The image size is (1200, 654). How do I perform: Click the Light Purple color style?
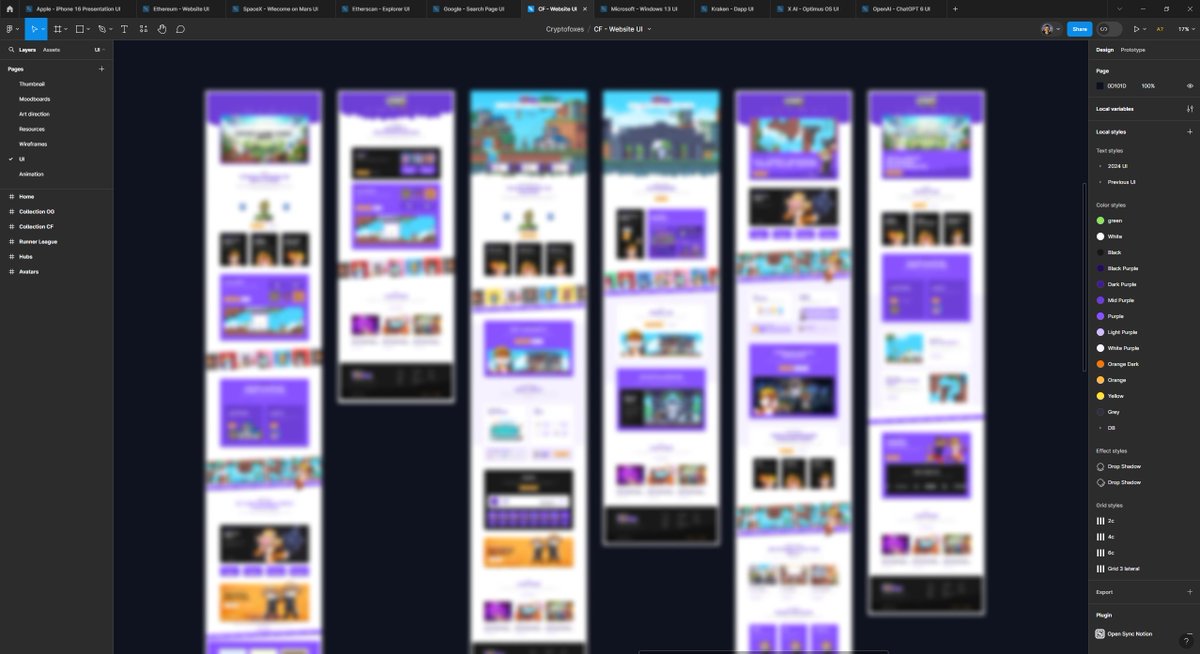(1122, 332)
